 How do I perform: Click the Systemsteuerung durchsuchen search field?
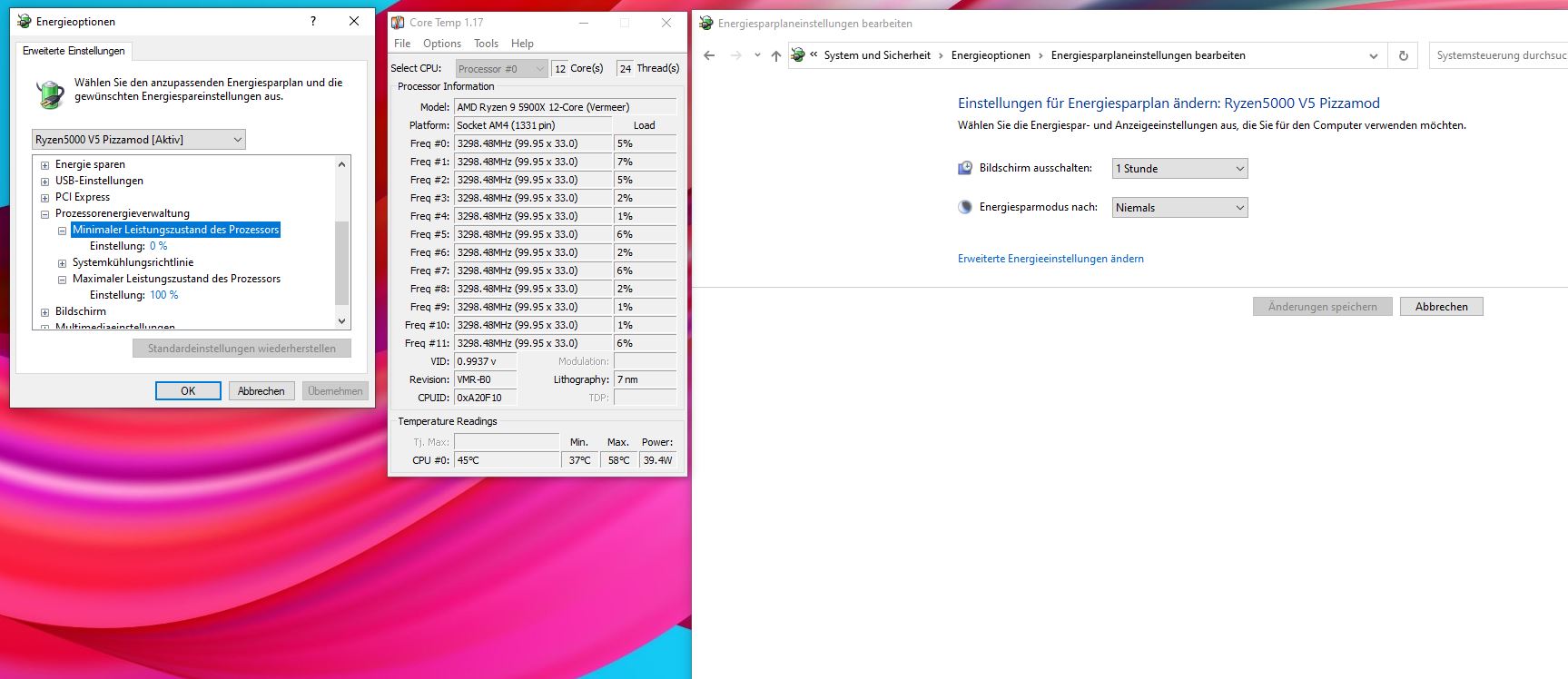(1498, 55)
